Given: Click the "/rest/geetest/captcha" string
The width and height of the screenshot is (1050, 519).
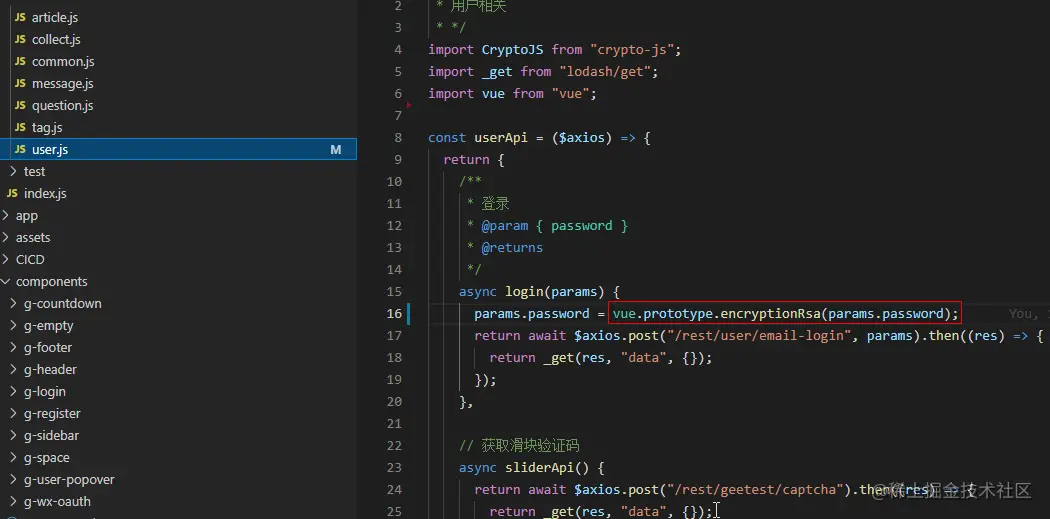Looking at the screenshot, I should [755, 490].
